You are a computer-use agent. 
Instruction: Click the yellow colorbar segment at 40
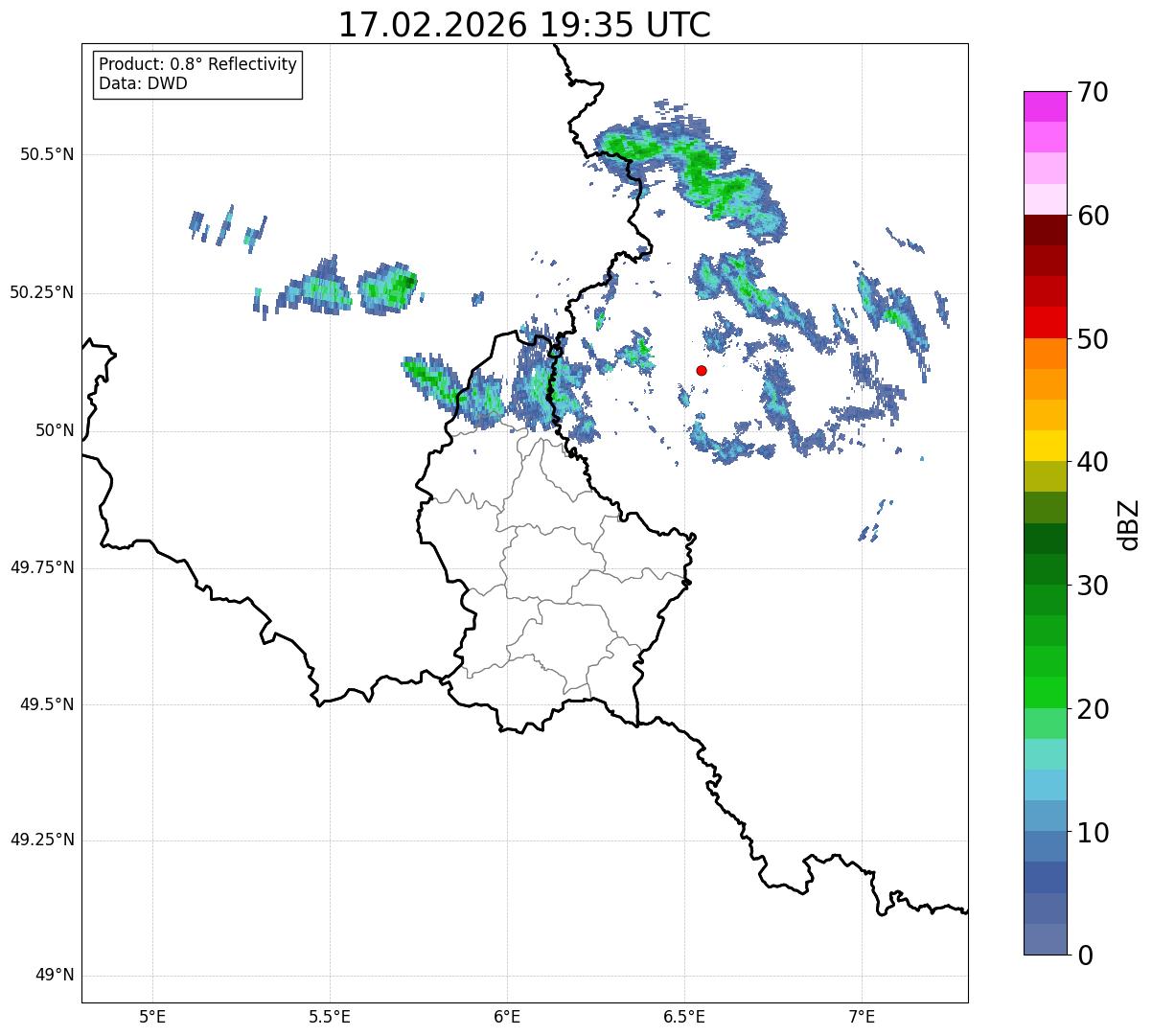tap(1045, 446)
